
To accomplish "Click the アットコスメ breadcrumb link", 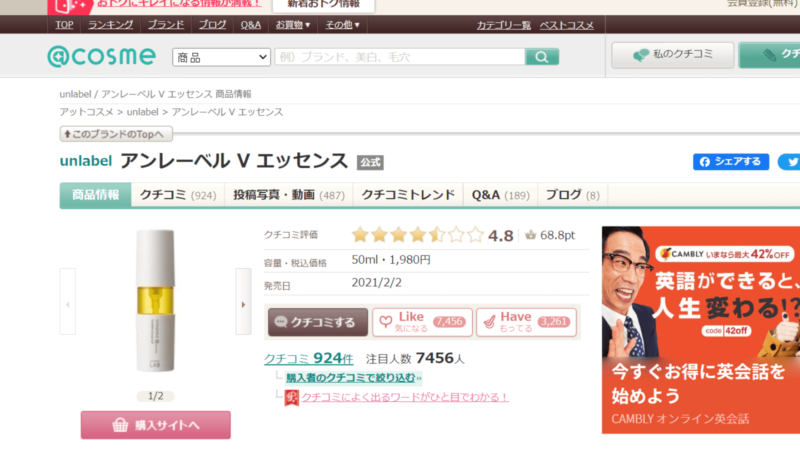I will click(86, 112).
